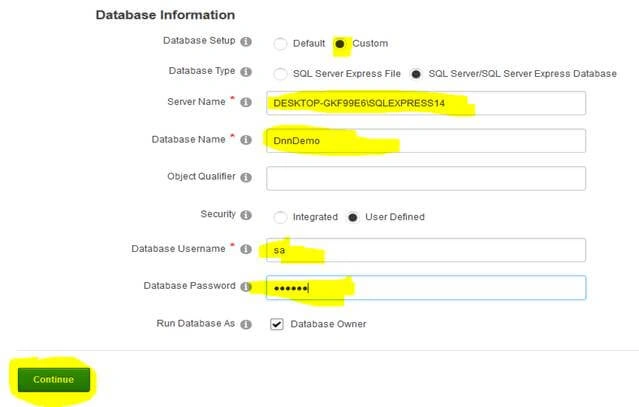This screenshot has height=407, width=639.
Task: Select Integrated security option
Action: [280, 217]
